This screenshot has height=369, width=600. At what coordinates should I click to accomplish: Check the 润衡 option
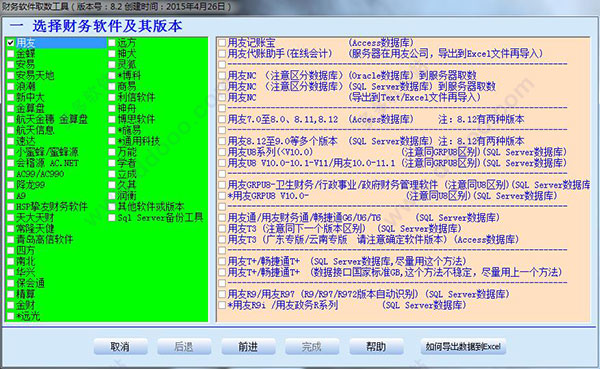point(112,196)
